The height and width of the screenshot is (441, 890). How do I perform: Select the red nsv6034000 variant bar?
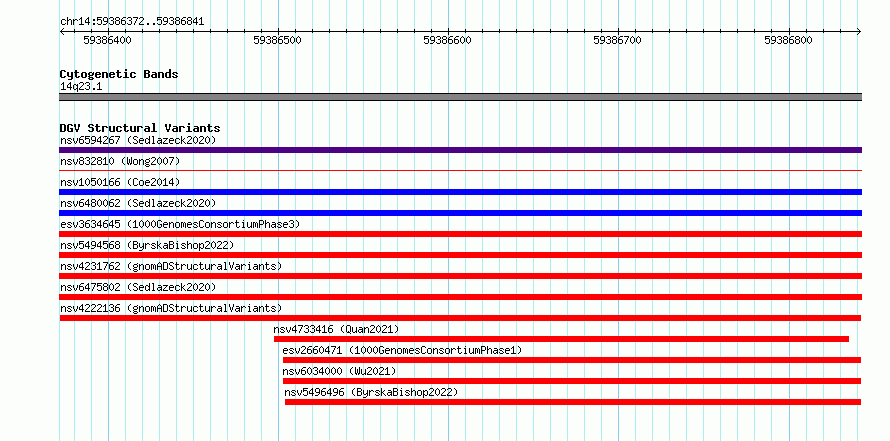click(x=572, y=381)
